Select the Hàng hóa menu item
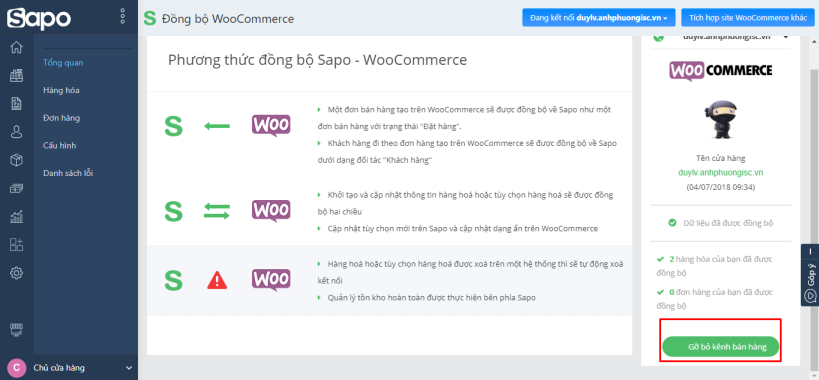Viewport: 819px width, 380px height. tap(61, 90)
